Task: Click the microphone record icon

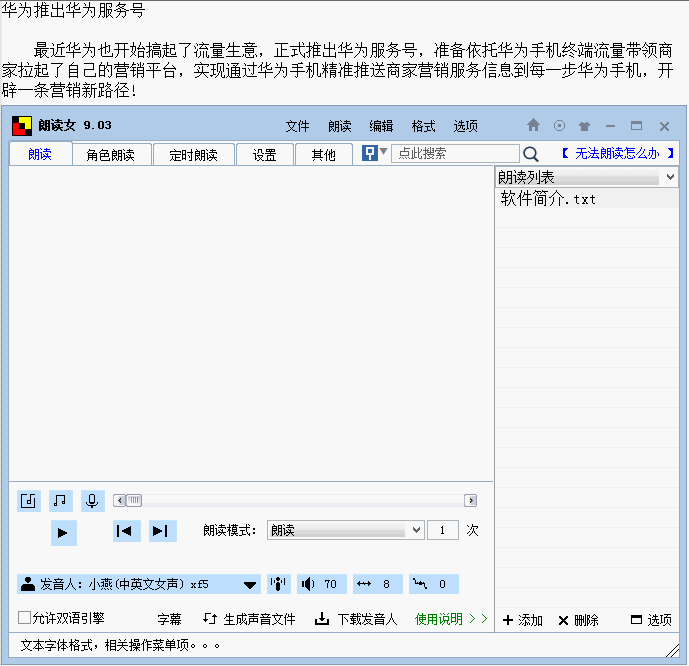Action: 92,501
